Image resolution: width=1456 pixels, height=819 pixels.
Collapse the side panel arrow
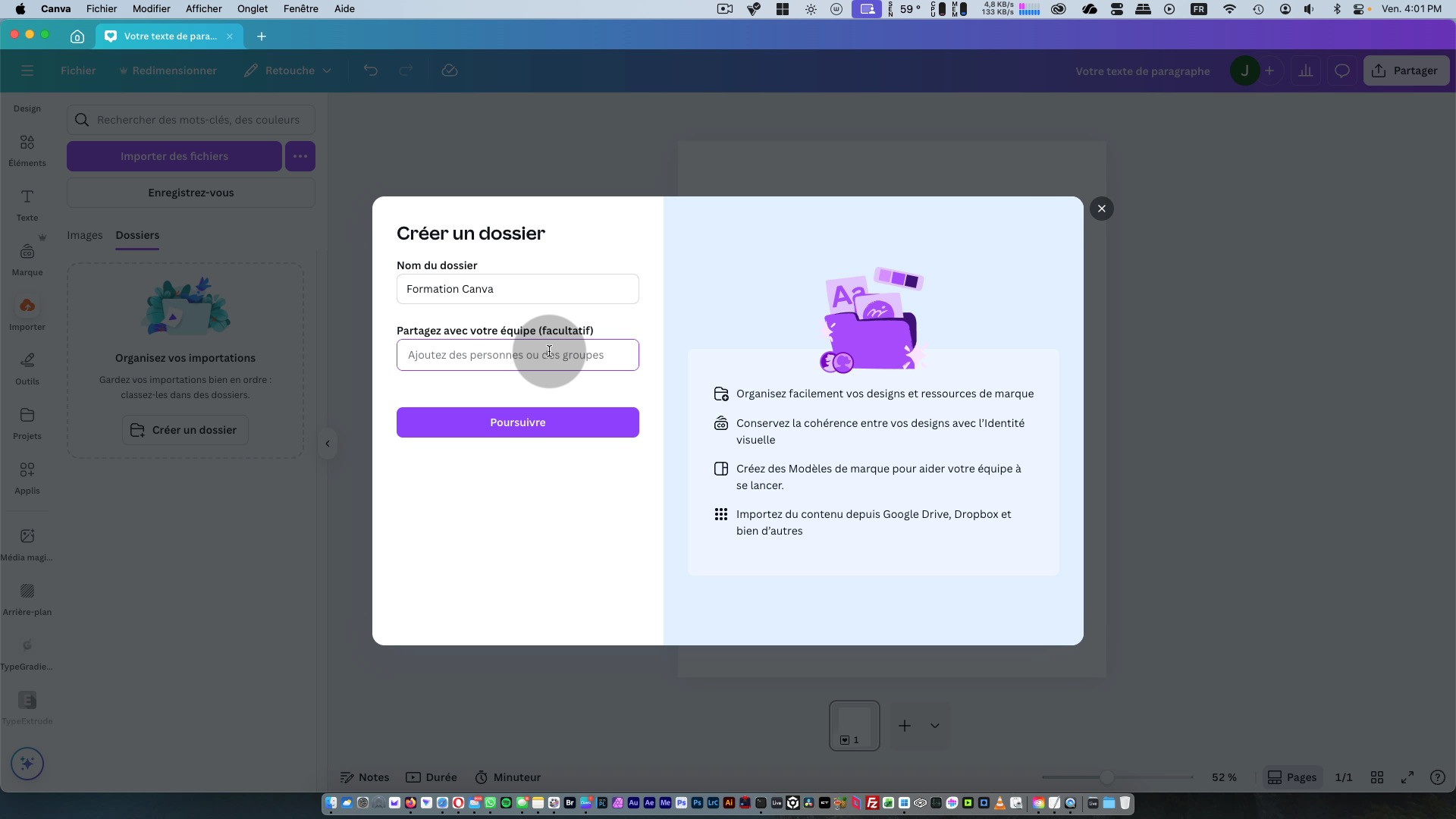click(328, 444)
